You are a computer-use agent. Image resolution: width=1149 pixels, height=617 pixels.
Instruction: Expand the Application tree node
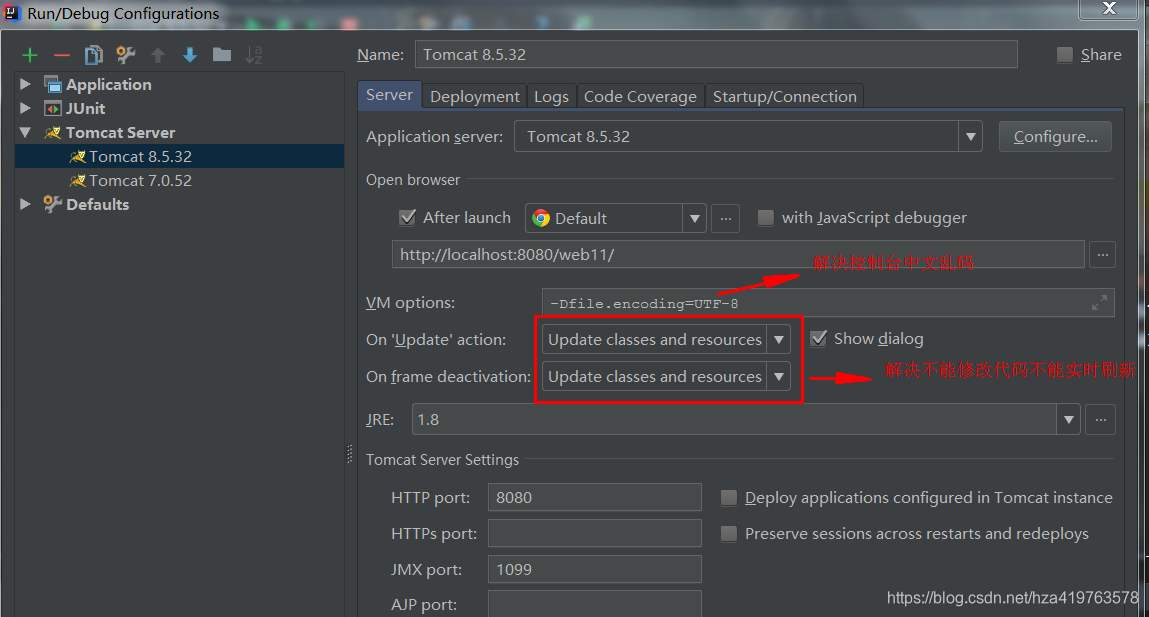[26, 84]
